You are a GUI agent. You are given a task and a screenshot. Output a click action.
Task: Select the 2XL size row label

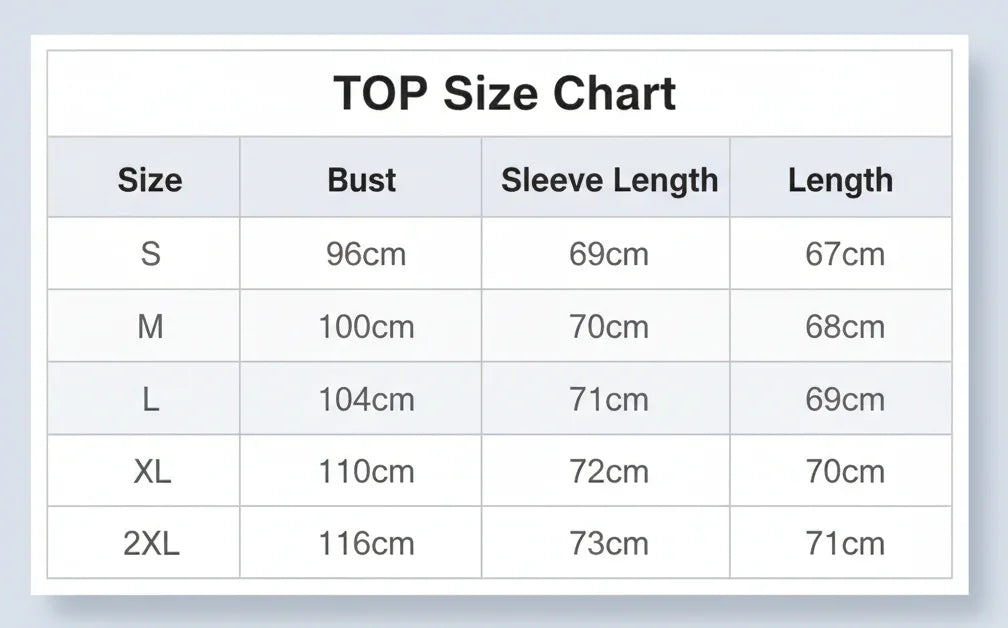pyautogui.click(x=152, y=544)
